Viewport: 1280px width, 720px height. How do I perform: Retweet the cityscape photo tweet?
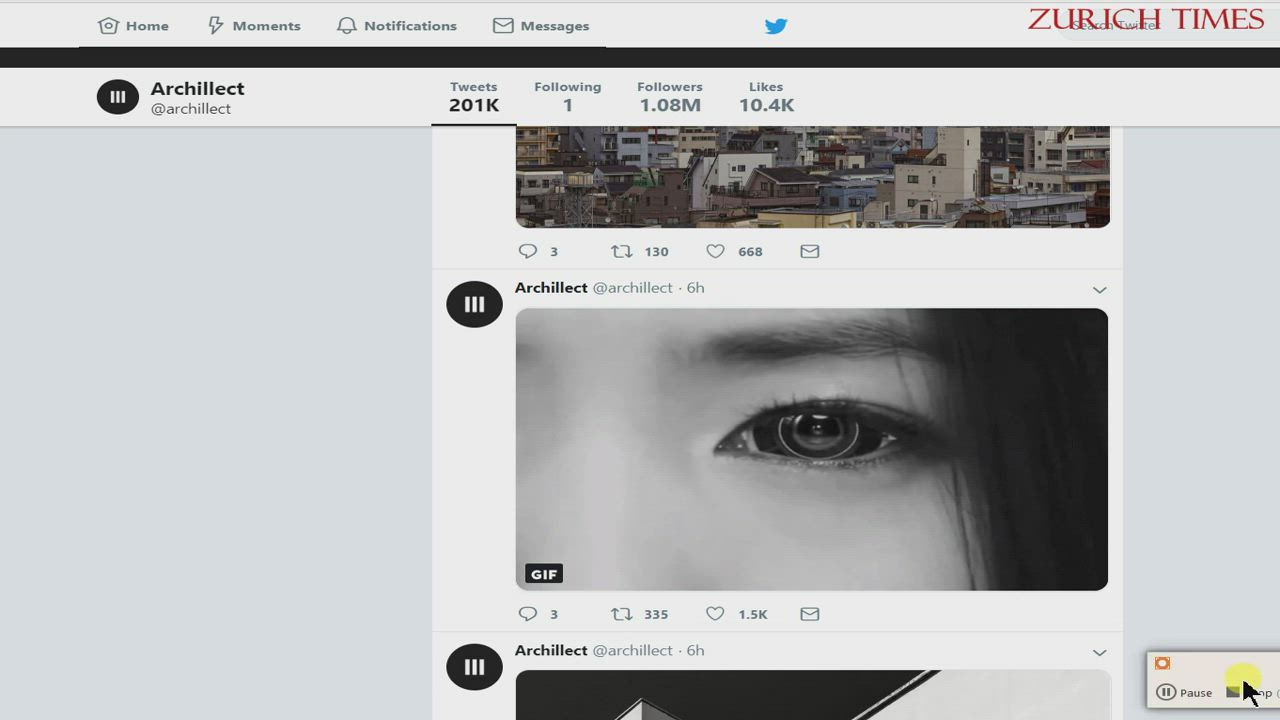622,251
